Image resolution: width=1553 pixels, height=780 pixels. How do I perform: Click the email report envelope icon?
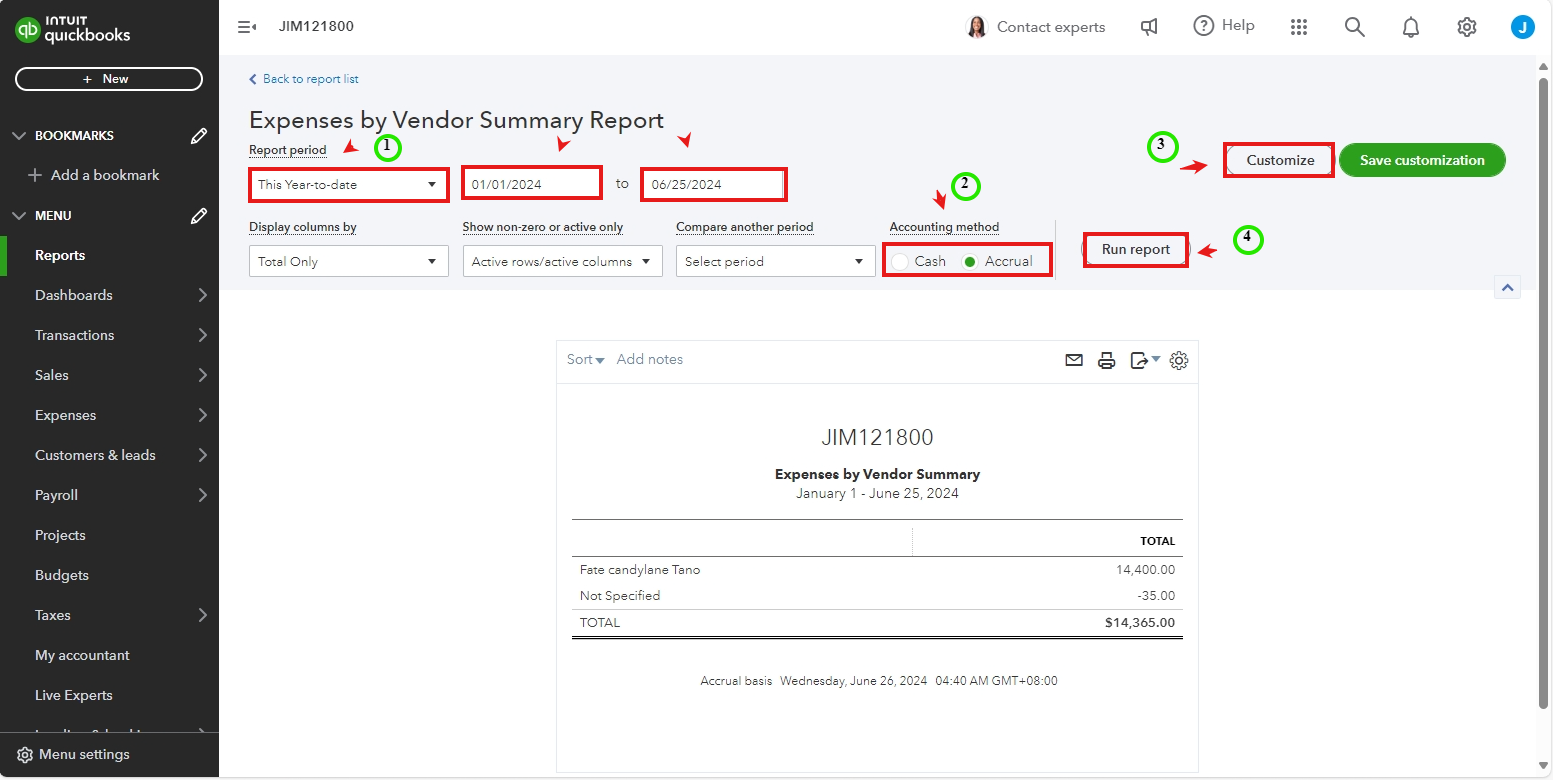(1074, 360)
